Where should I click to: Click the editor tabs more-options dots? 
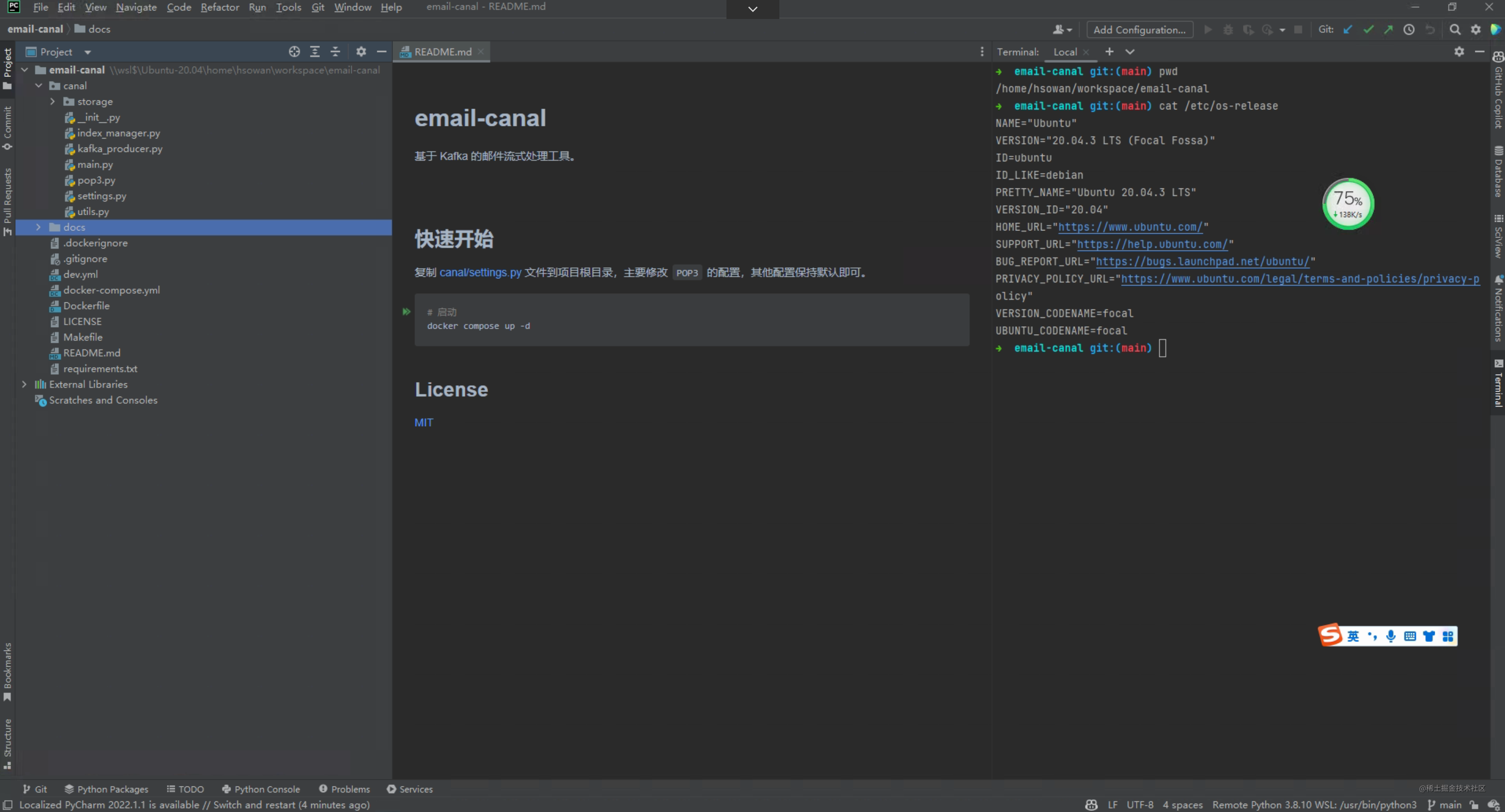(x=982, y=52)
